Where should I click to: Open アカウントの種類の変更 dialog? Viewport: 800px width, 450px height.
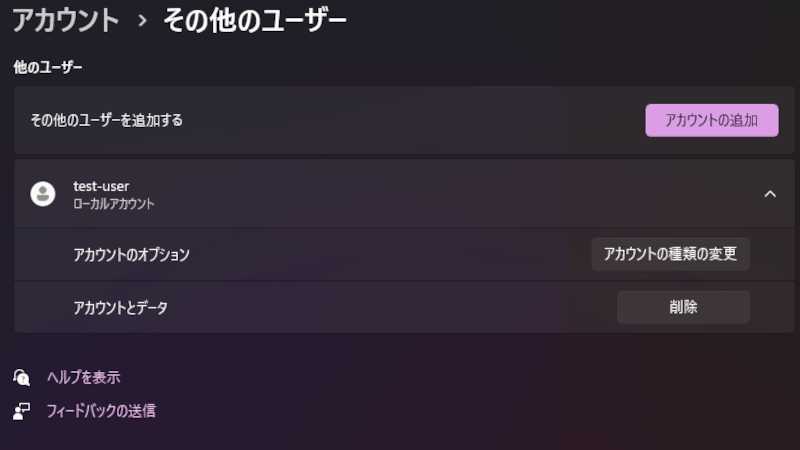click(x=670, y=254)
